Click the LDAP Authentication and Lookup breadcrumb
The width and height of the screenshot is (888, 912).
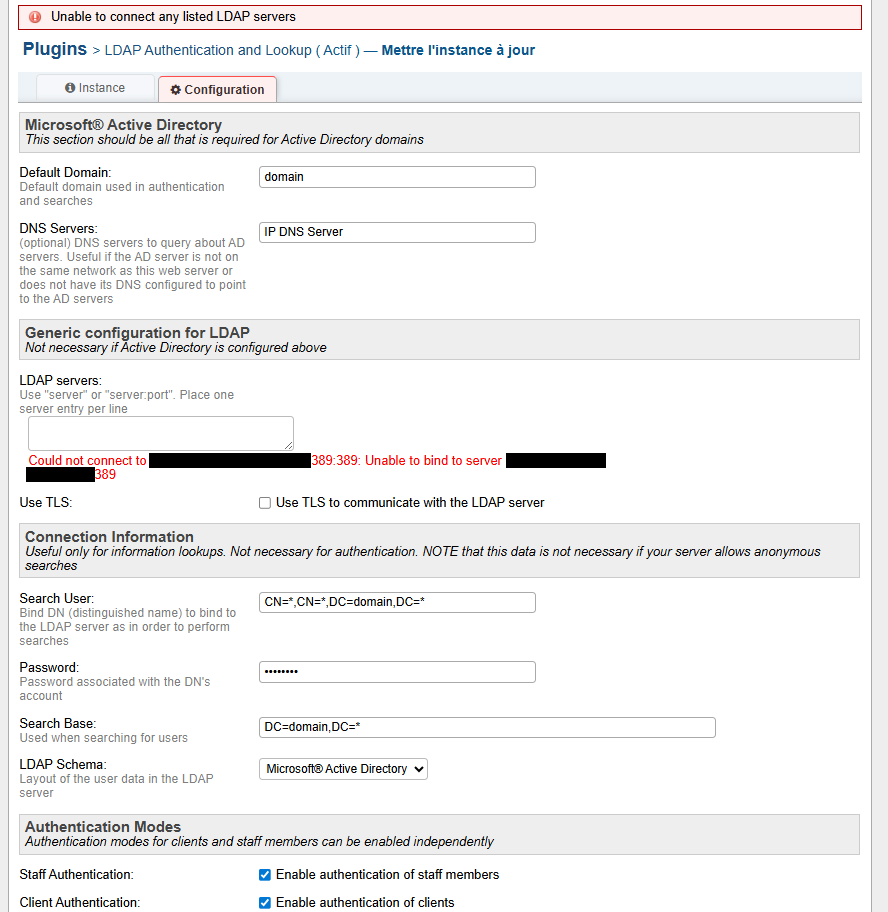click(x=232, y=50)
